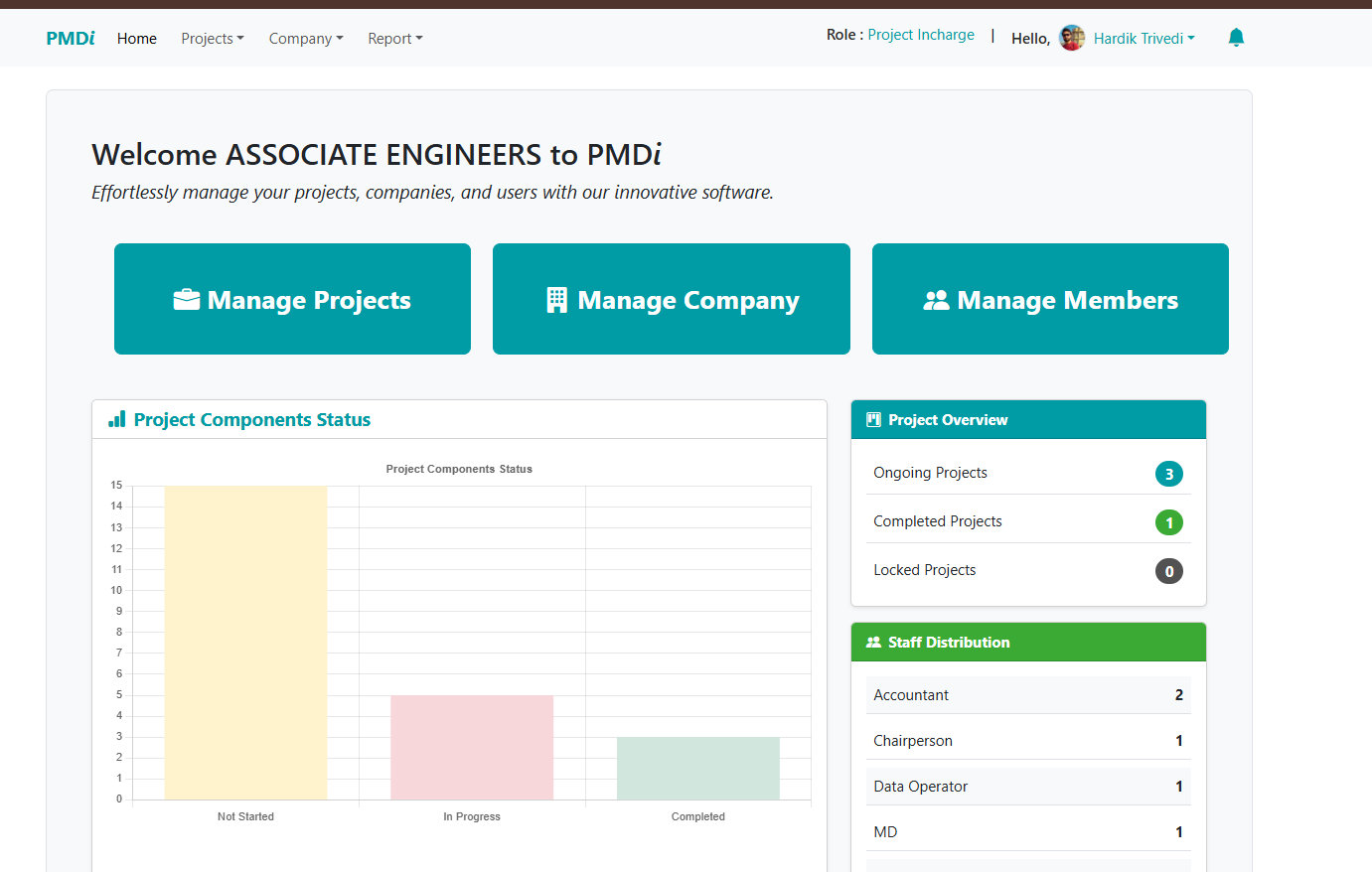
Task: Click the PMDi logo
Action: coord(70,38)
